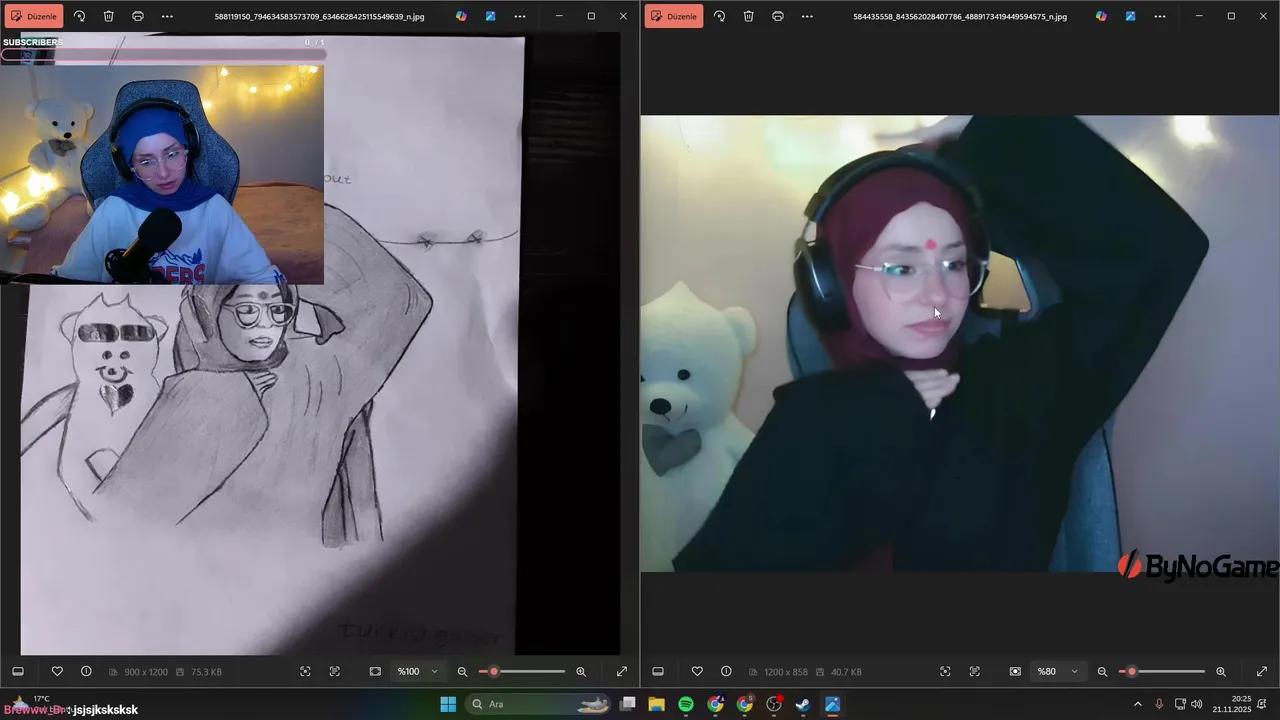This screenshot has height=720, width=1280.
Task: Open %80 zoom dropdown in right window
Action: [1058, 671]
